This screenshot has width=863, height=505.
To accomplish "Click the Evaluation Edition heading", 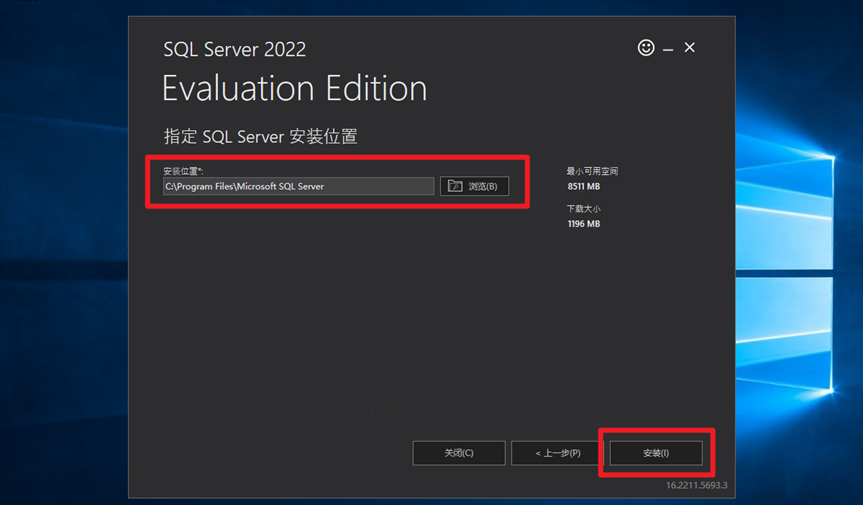I will [x=294, y=88].
